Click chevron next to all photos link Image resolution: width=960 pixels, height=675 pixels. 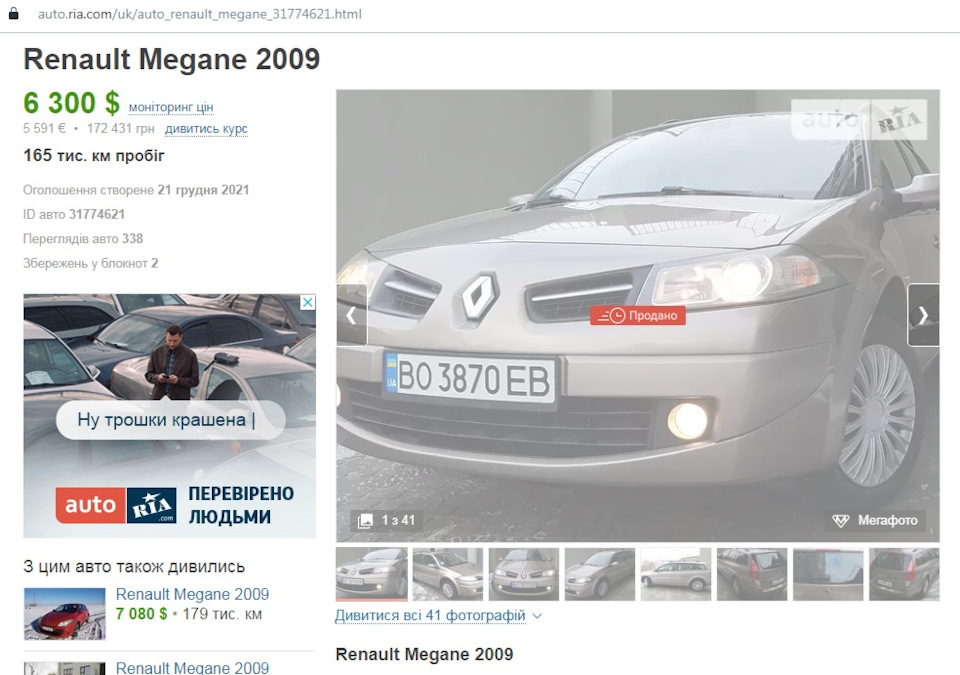tap(537, 616)
